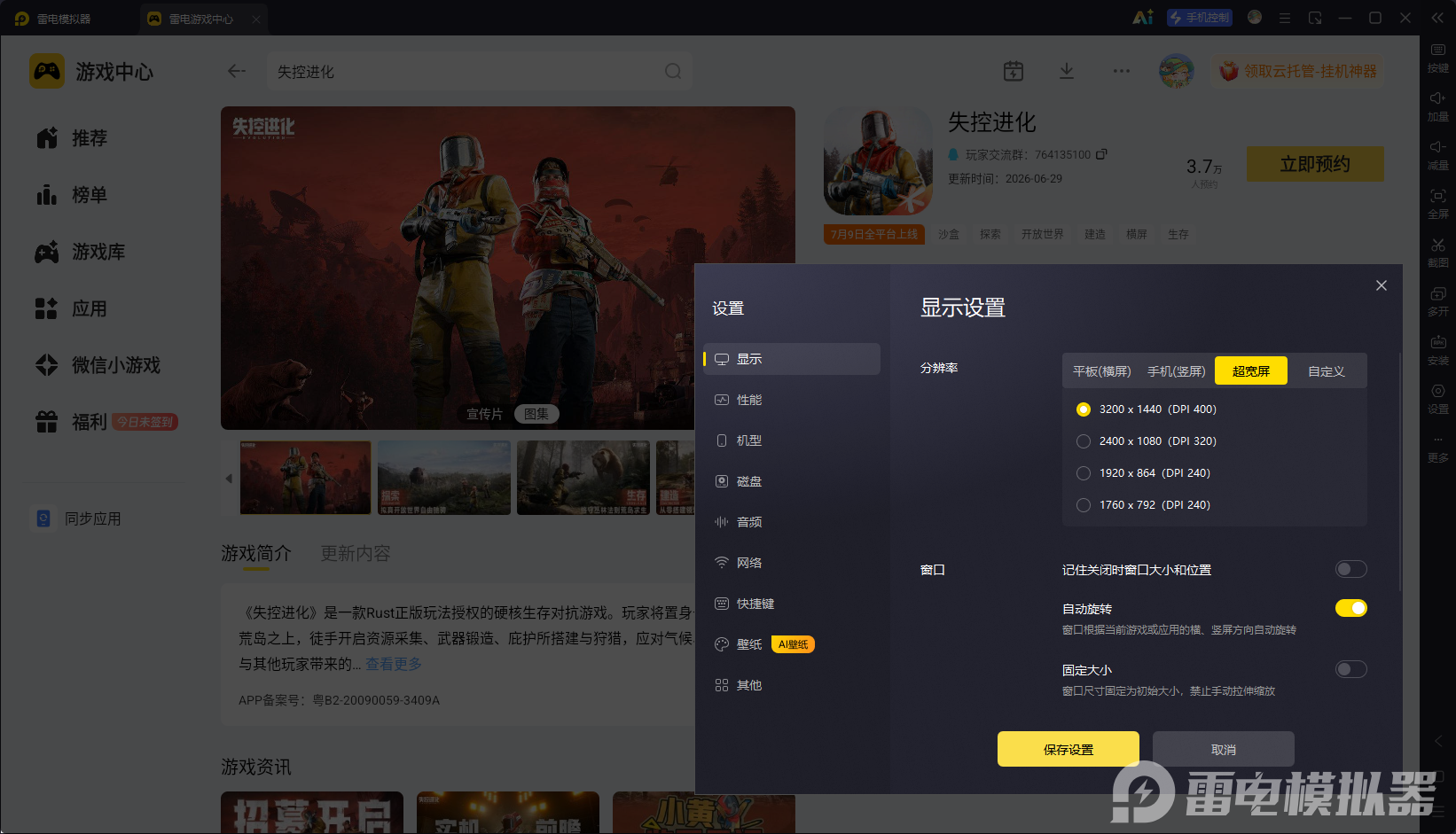Open 磁盘 settings section
This screenshot has height=834, width=1456.
tap(792, 481)
